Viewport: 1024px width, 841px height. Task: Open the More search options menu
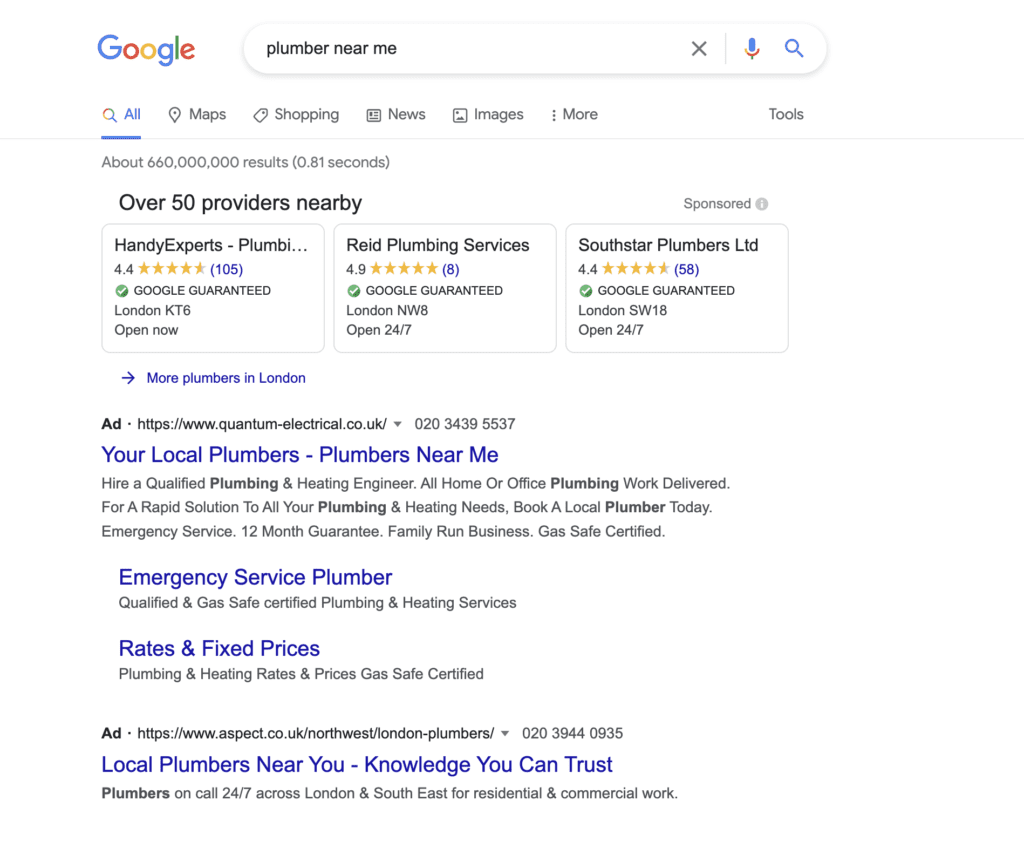574,115
